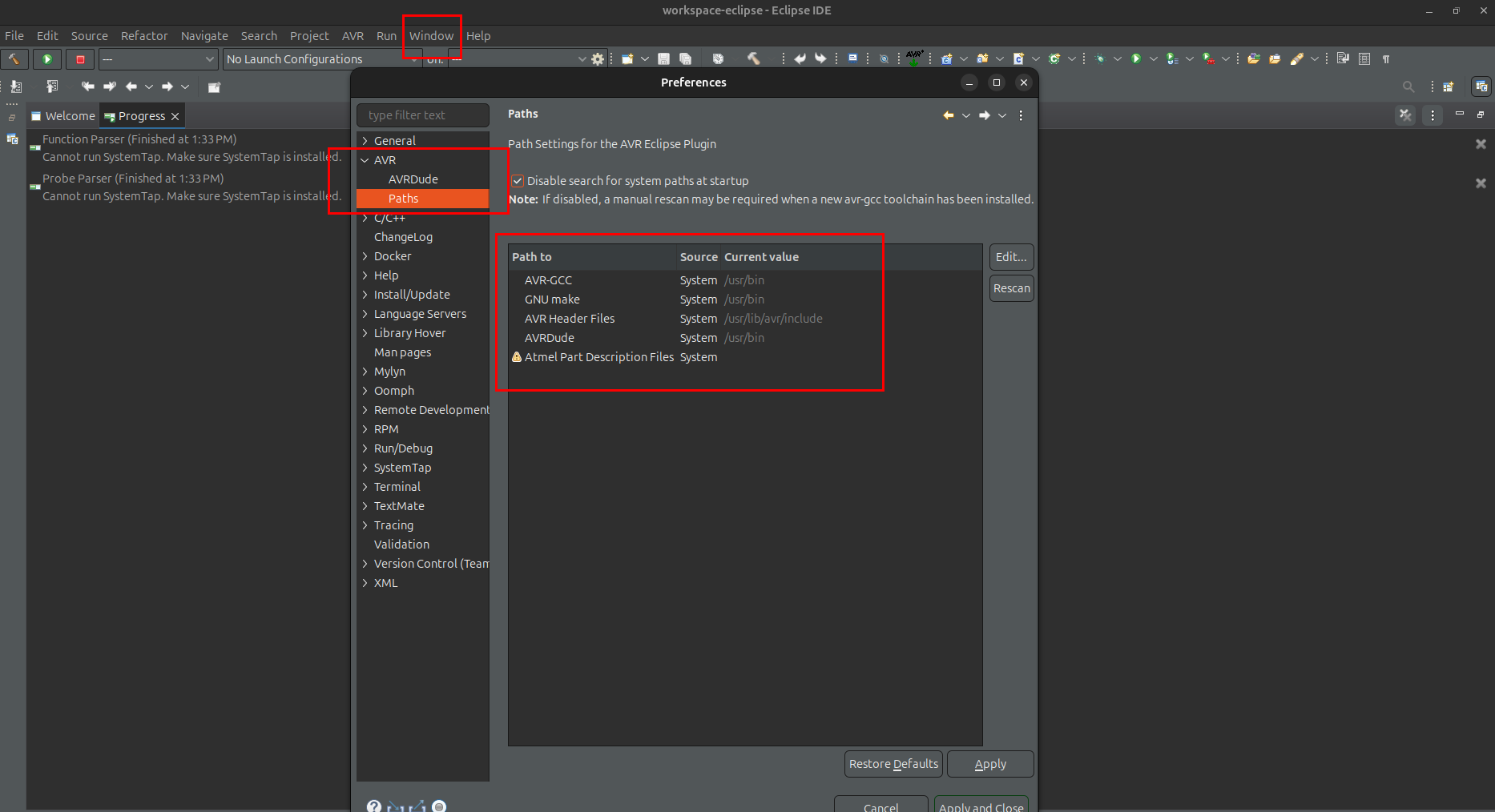Click the Open Perspective icon
Image resolution: width=1495 pixels, height=812 pixels.
pyautogui.click(x=1449, y=86)
